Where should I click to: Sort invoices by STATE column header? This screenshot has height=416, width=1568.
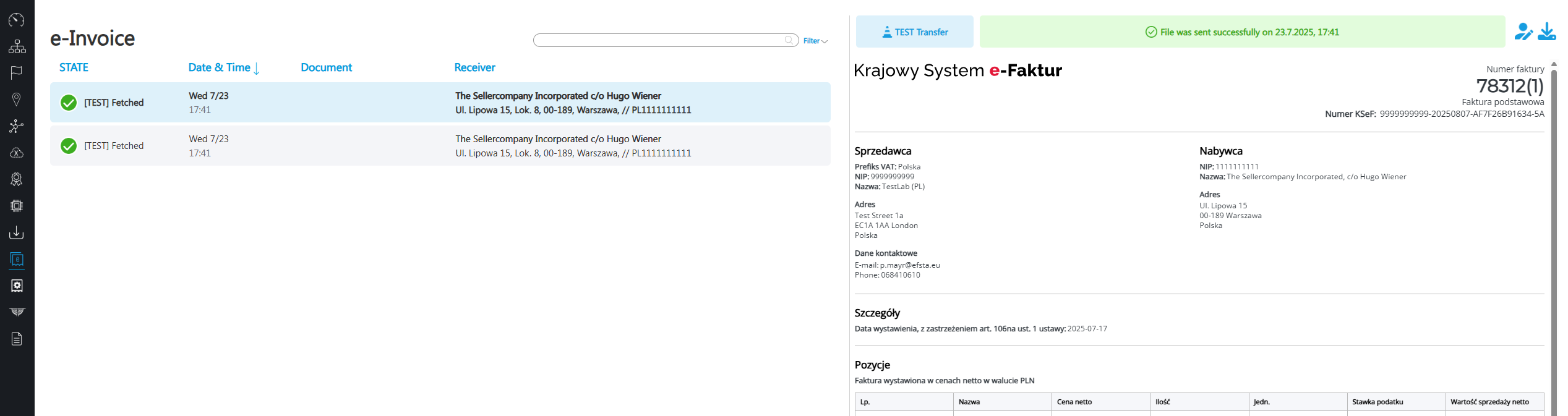[x=74, y=67]
